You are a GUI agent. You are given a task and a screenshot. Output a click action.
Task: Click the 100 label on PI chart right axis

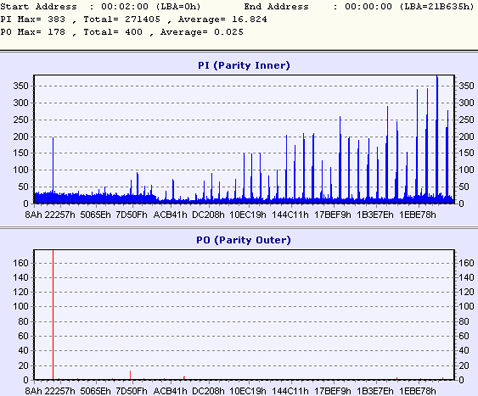coord(467,170)
